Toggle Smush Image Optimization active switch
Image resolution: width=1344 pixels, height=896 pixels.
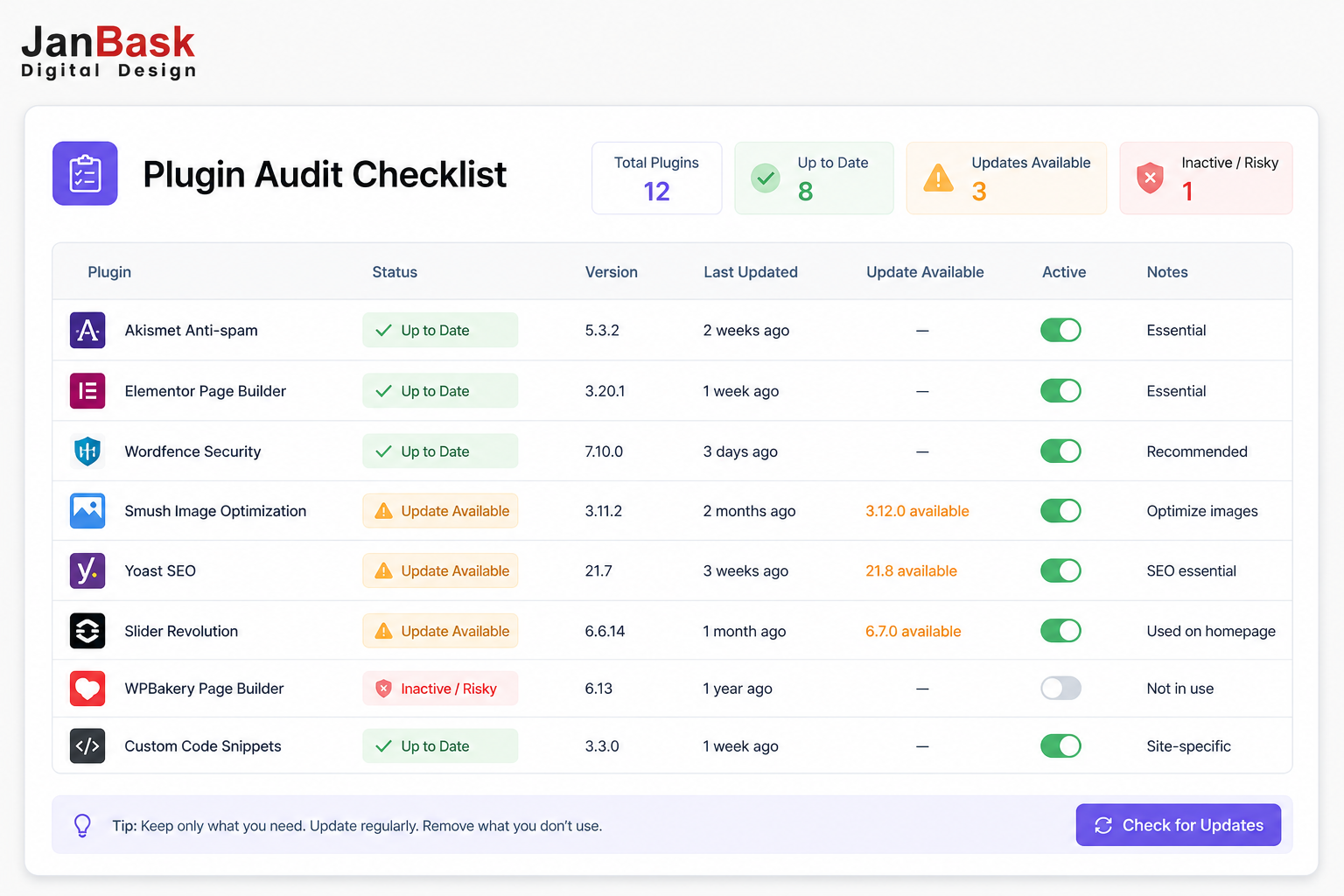pyautogui.click(x=1060, y=511)
